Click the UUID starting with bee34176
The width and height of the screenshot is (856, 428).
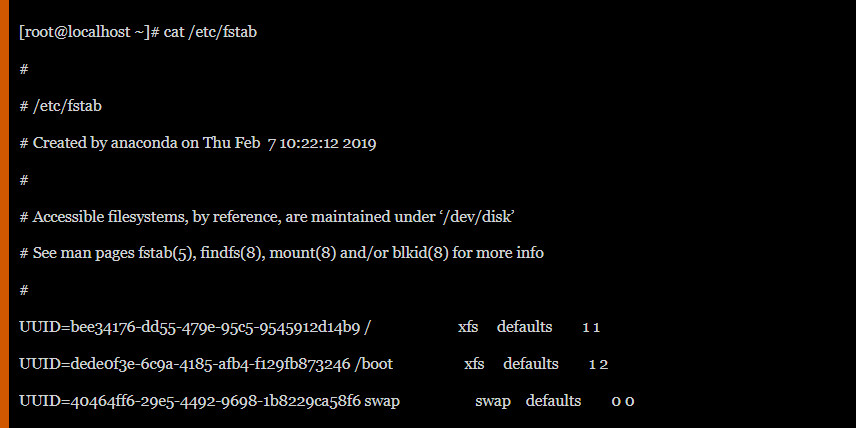(190, 327)
